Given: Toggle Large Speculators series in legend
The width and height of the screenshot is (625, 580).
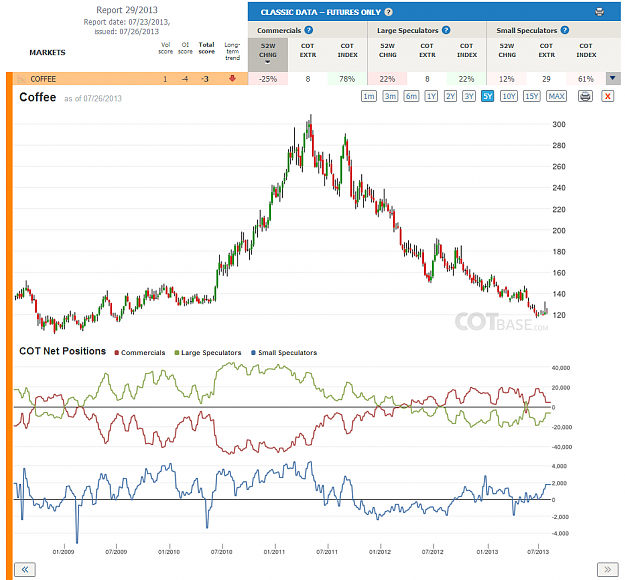Looking at the screenshot, I should pyautogui.click(x=208, y=352).
